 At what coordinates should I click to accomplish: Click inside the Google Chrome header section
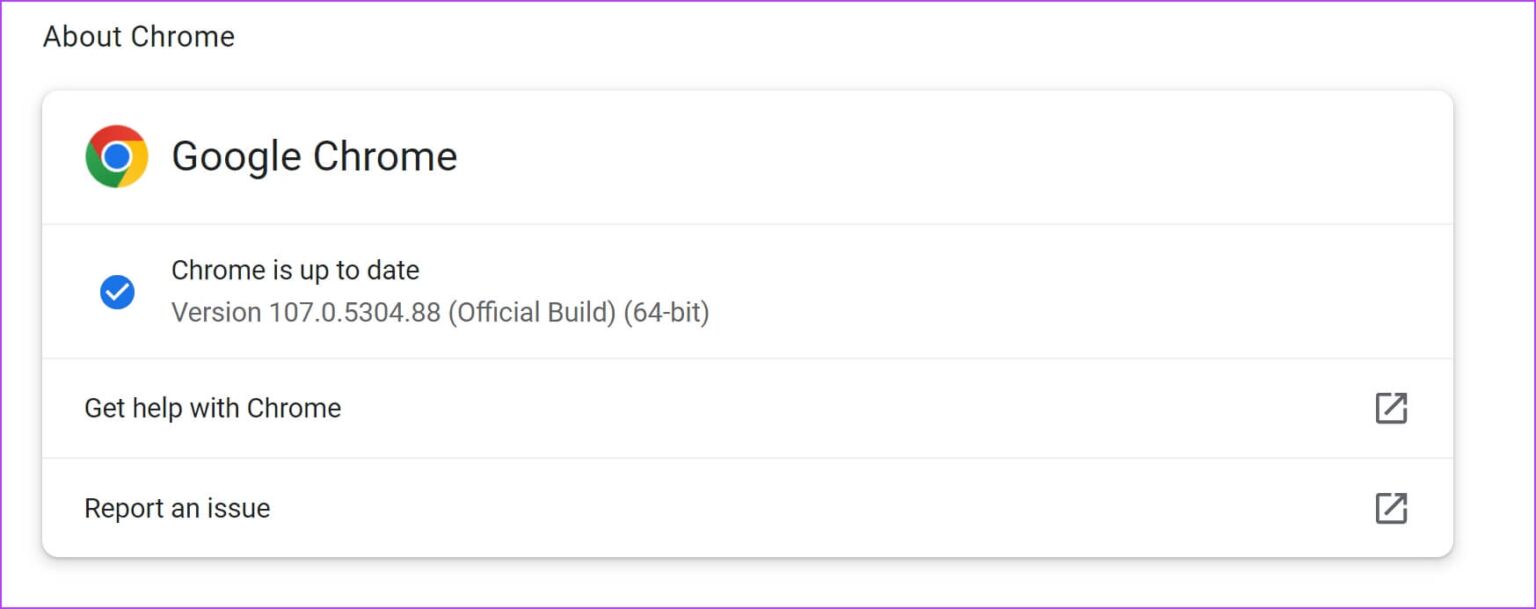click(x=700, y=156)
